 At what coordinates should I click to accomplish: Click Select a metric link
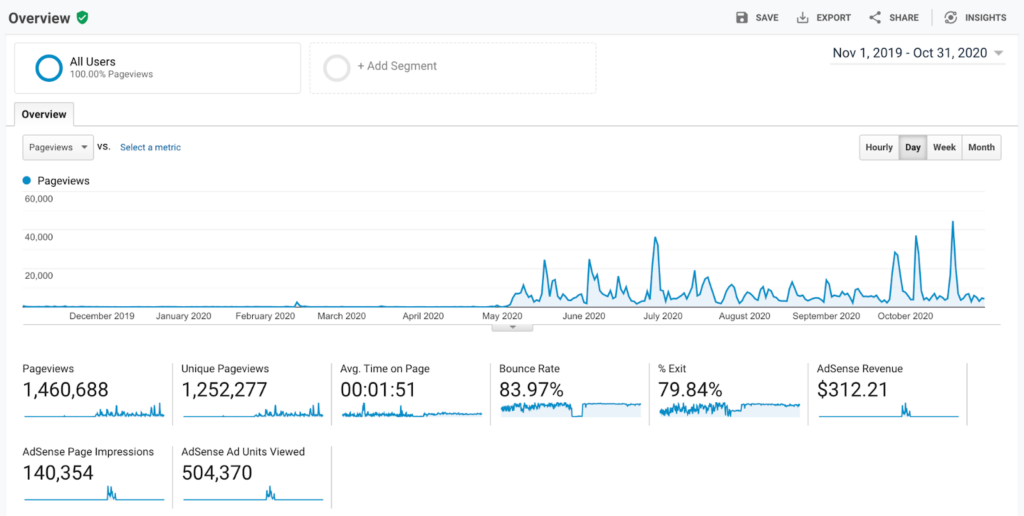[150, 148]
